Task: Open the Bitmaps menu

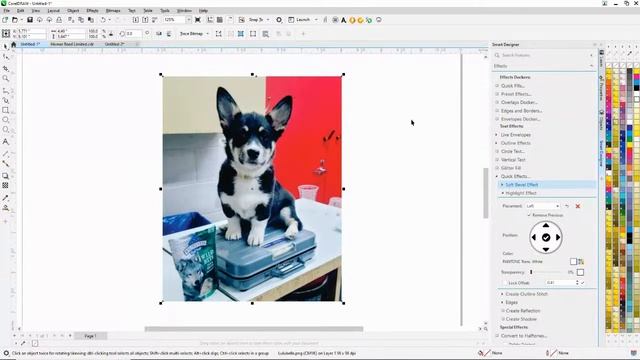Action: pos(113,11)
